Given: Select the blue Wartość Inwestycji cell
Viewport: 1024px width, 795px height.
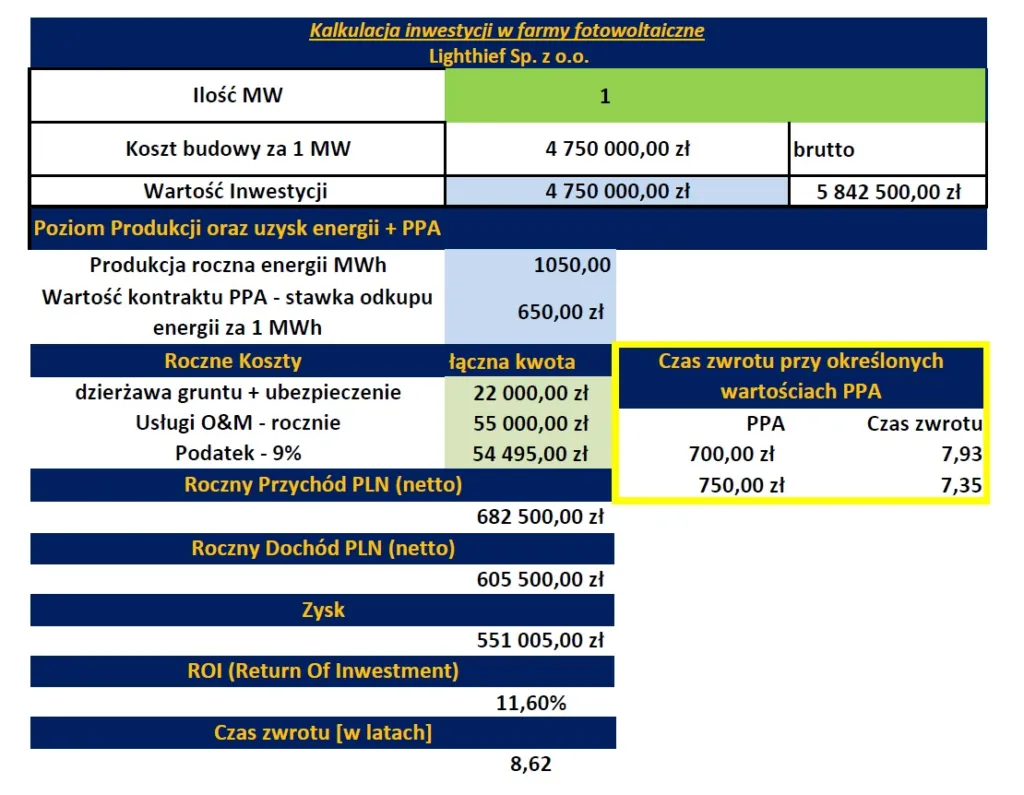Looking at the screenshot, I should (x=617, y=191).
